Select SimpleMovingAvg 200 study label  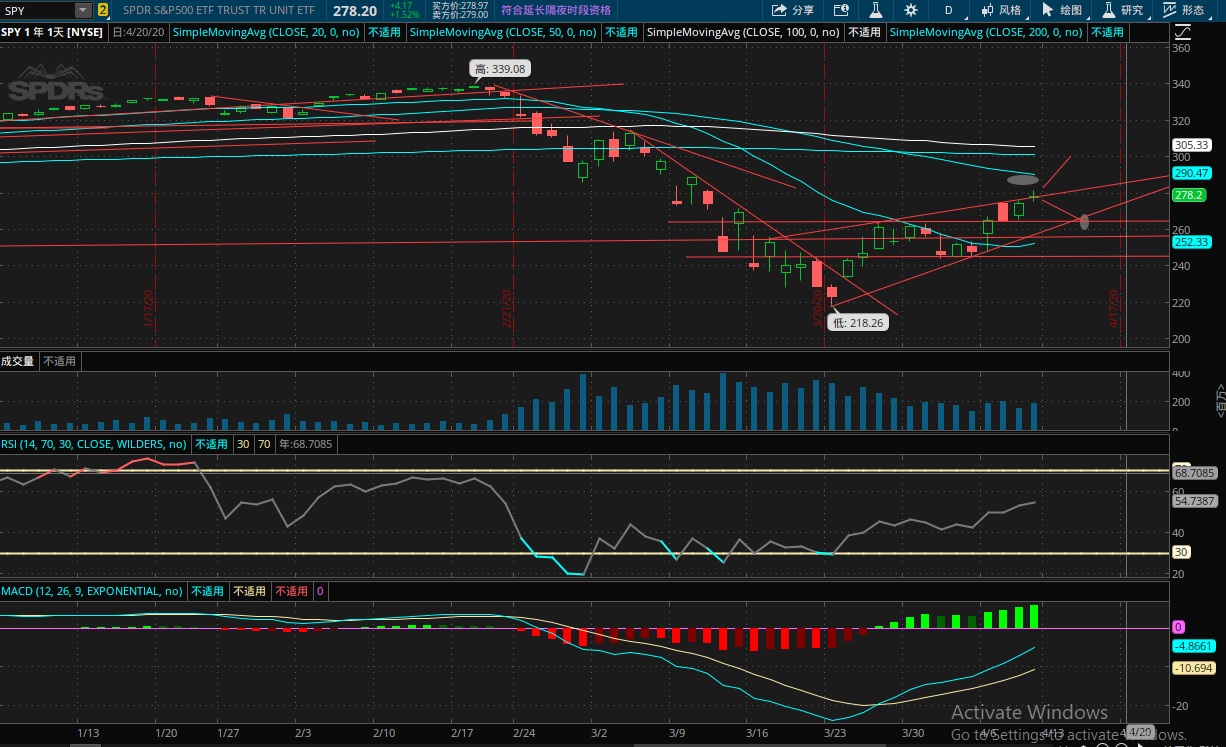click(x=986, y=32)
